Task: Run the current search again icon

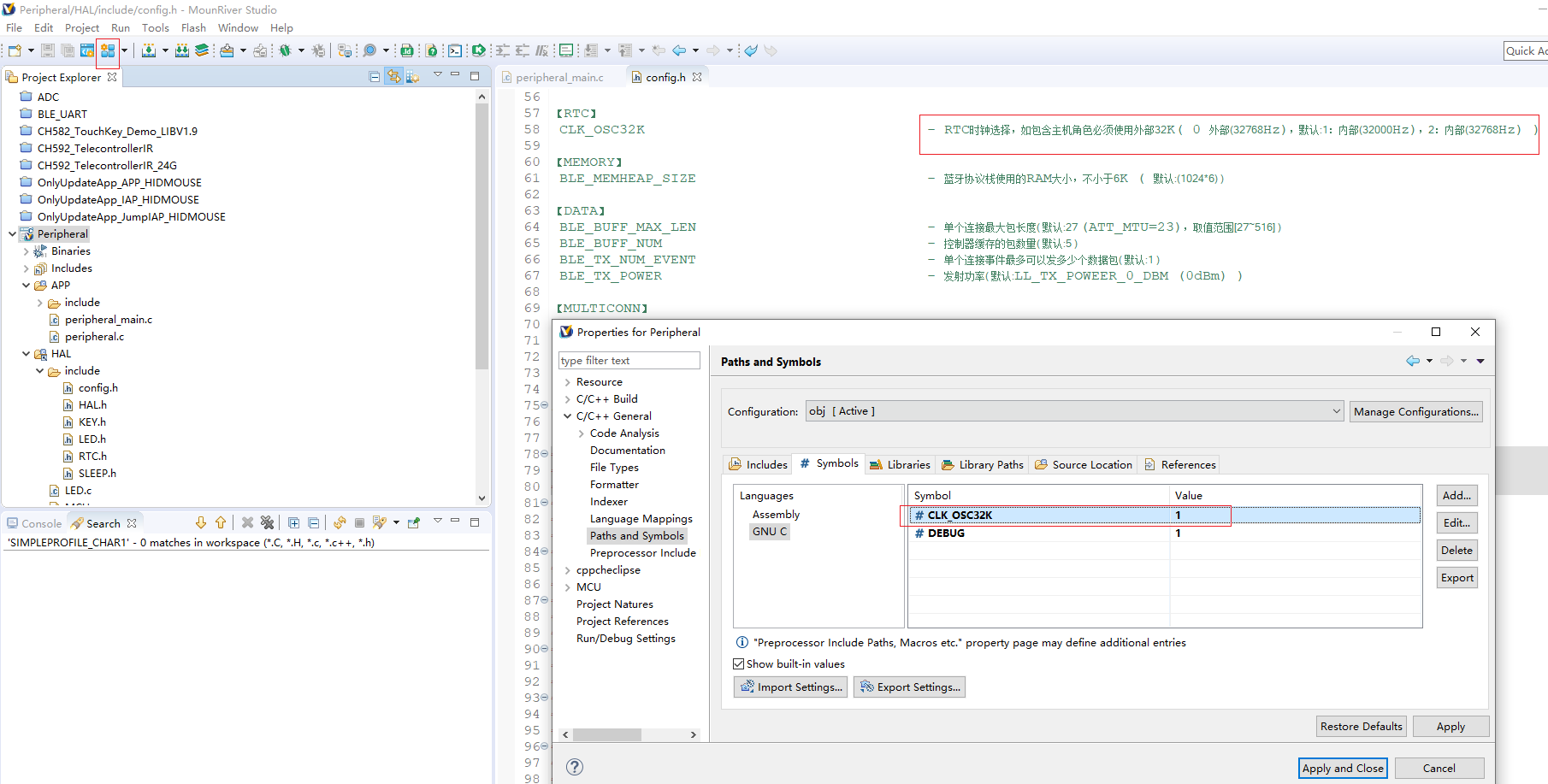Action: (x=340, y=522)
